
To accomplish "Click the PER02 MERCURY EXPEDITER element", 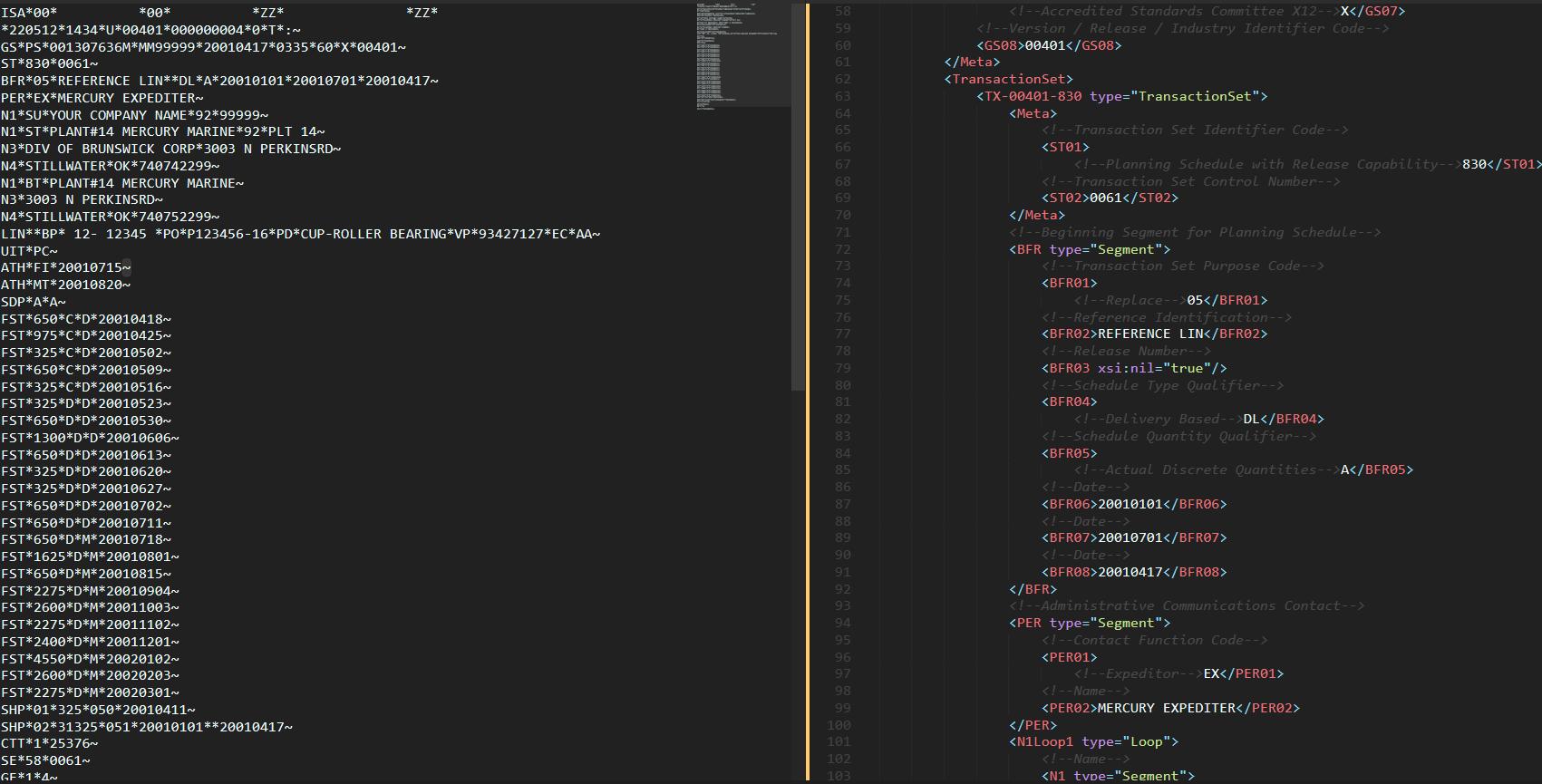I will (1170, 708).
